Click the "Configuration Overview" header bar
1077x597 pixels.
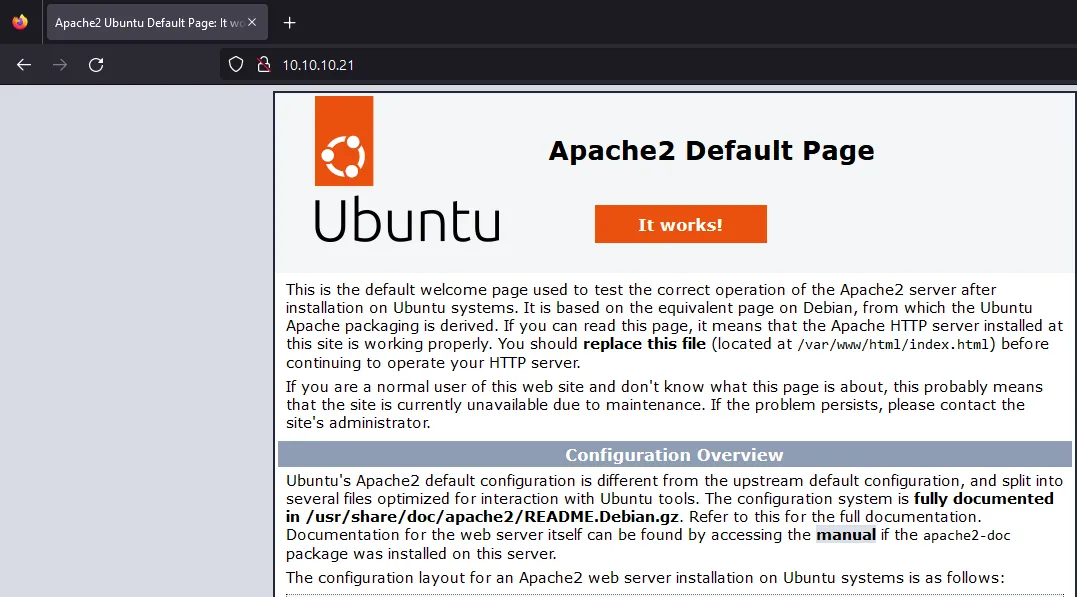(x=674, y=454)
